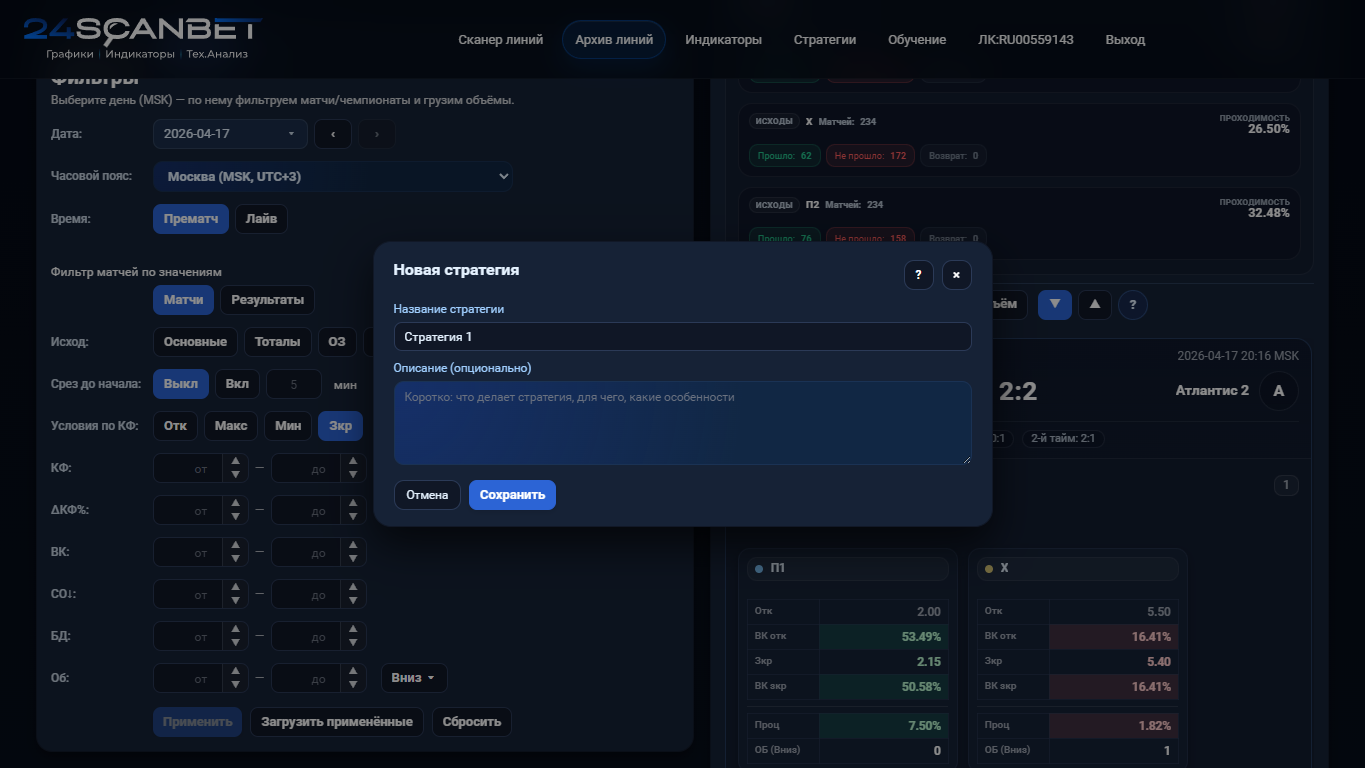Sort matches descending with down triangle
Screen dimensions: 1365x768
point(1055,304)
